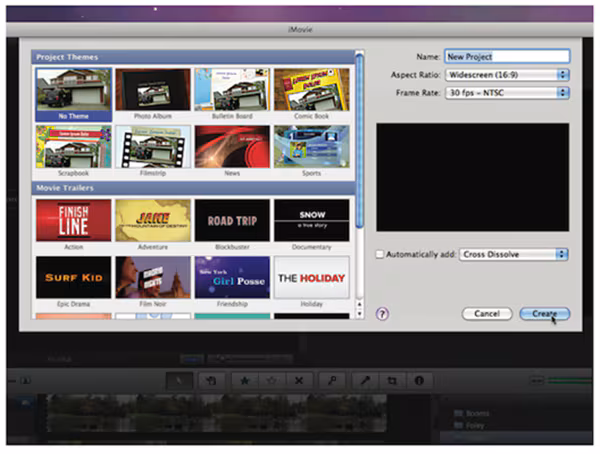The width and height of the screenshot is (600, 454).
Task: Choose the Filmstrip theme
Action: click(153, 151)
